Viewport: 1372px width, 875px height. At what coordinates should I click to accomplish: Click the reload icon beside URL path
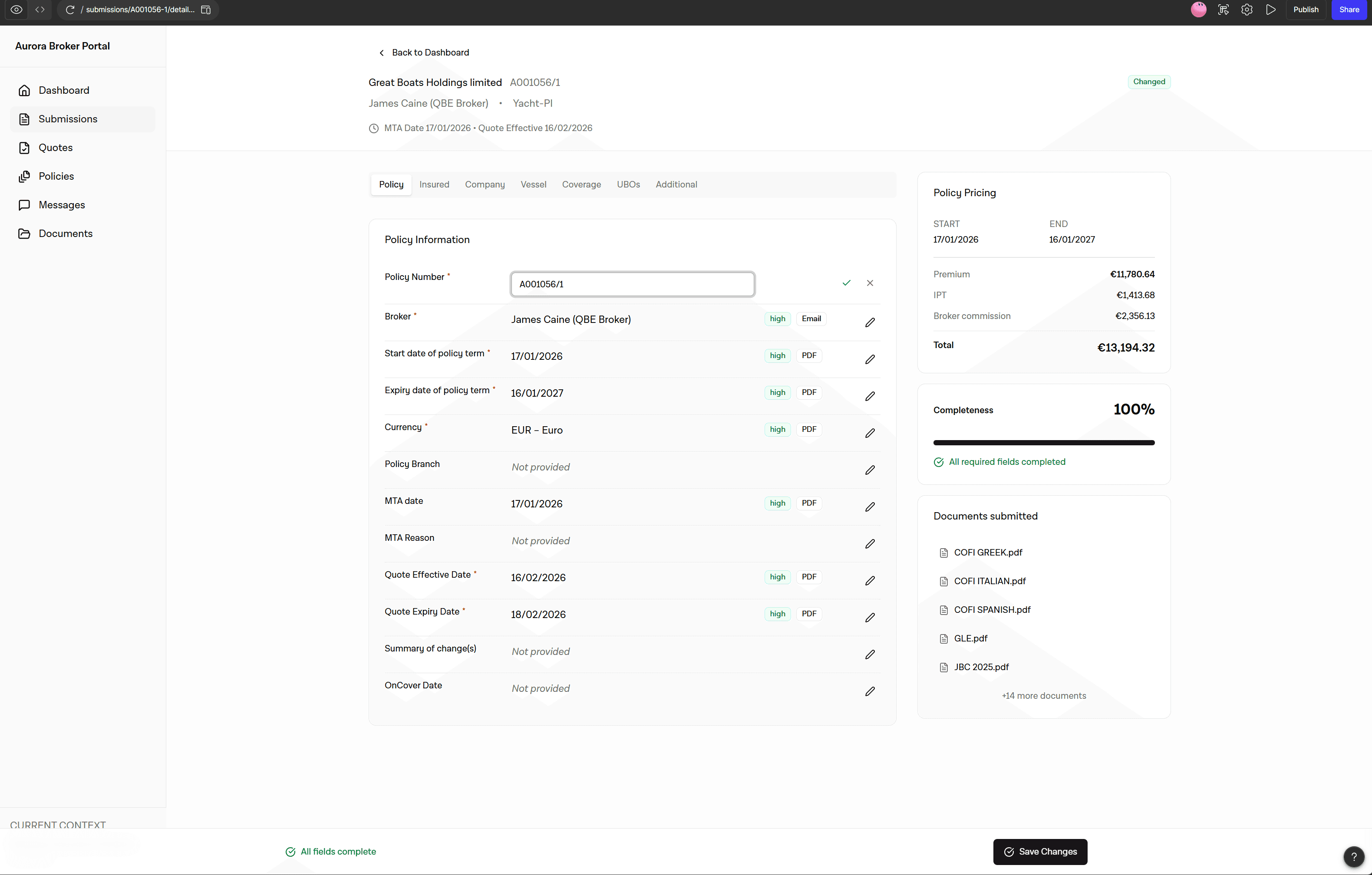click(x=70, y=10)
